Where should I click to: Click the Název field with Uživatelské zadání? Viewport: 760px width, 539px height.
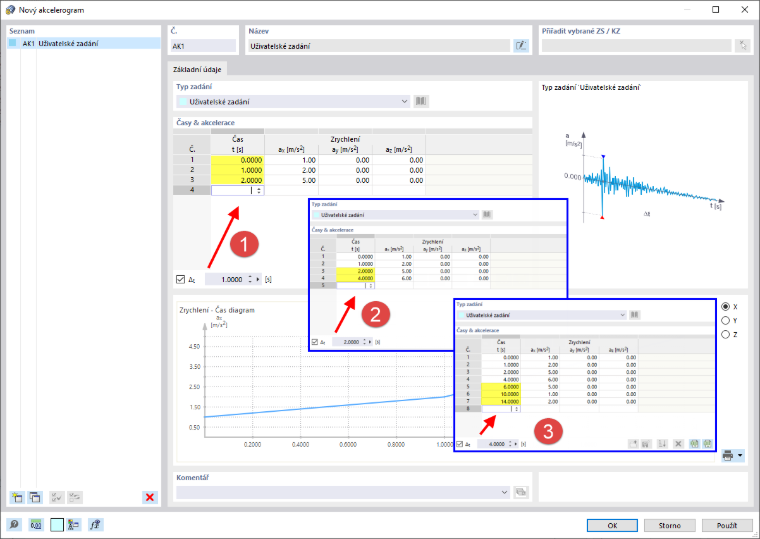pyautogui.click(x=379, y=46)
